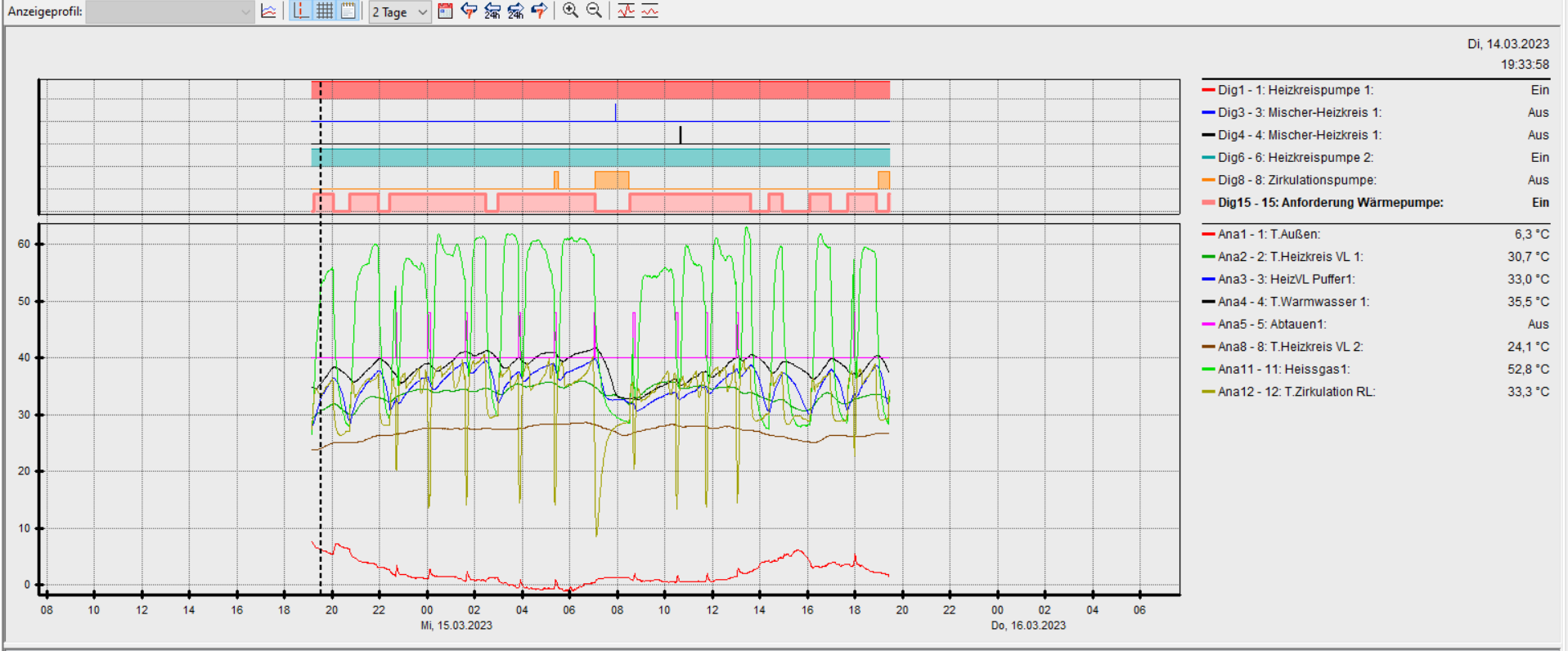Image resolution: width=1568 pixels, height=651 pixels.
Task: Toggle the grid lines button
Action: coord(325,11)
